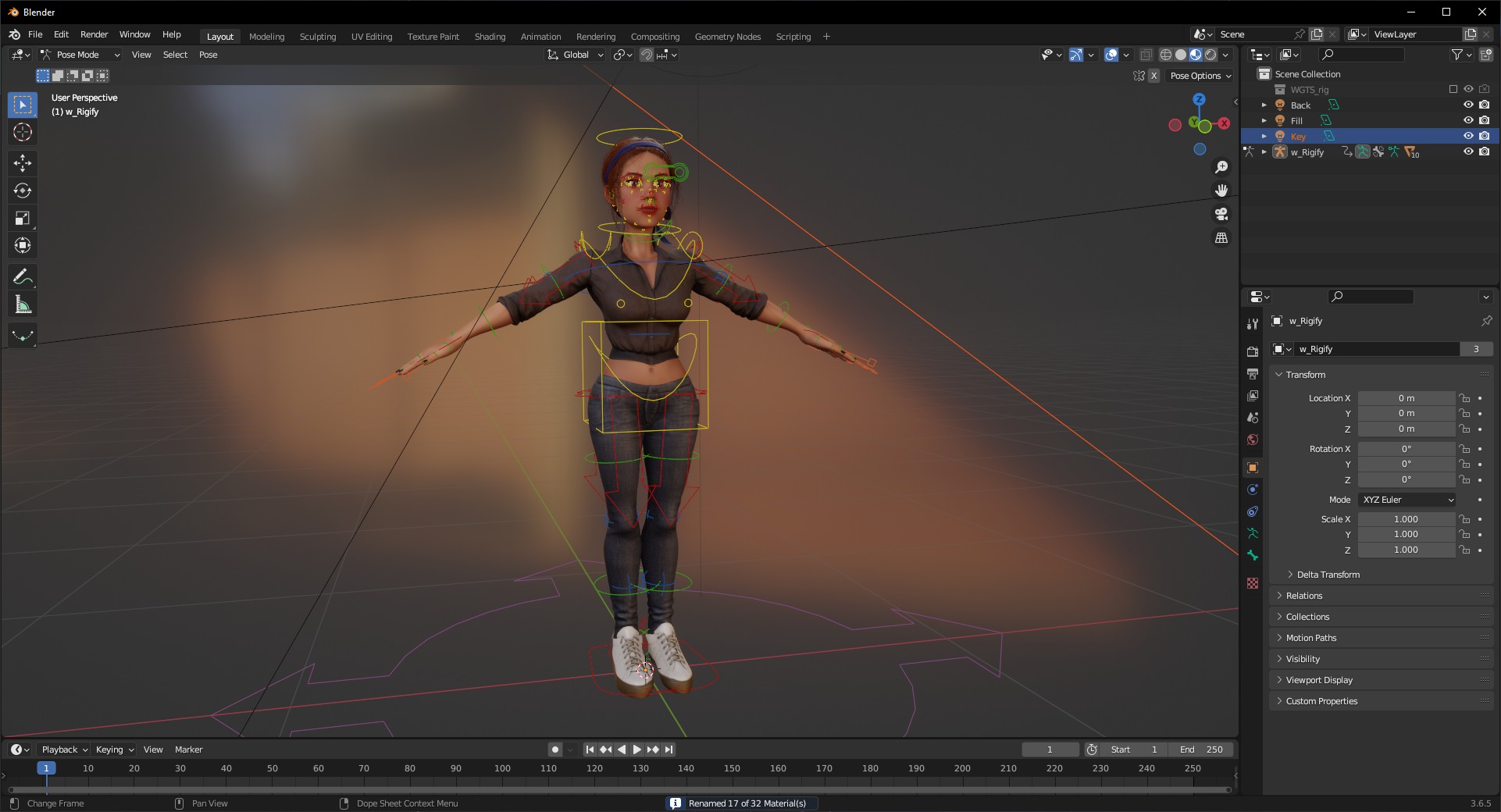The image size is (1501, 812).
Task: Click the viewport zoom magnifier icon
Action: click(x=1221, y=167)
